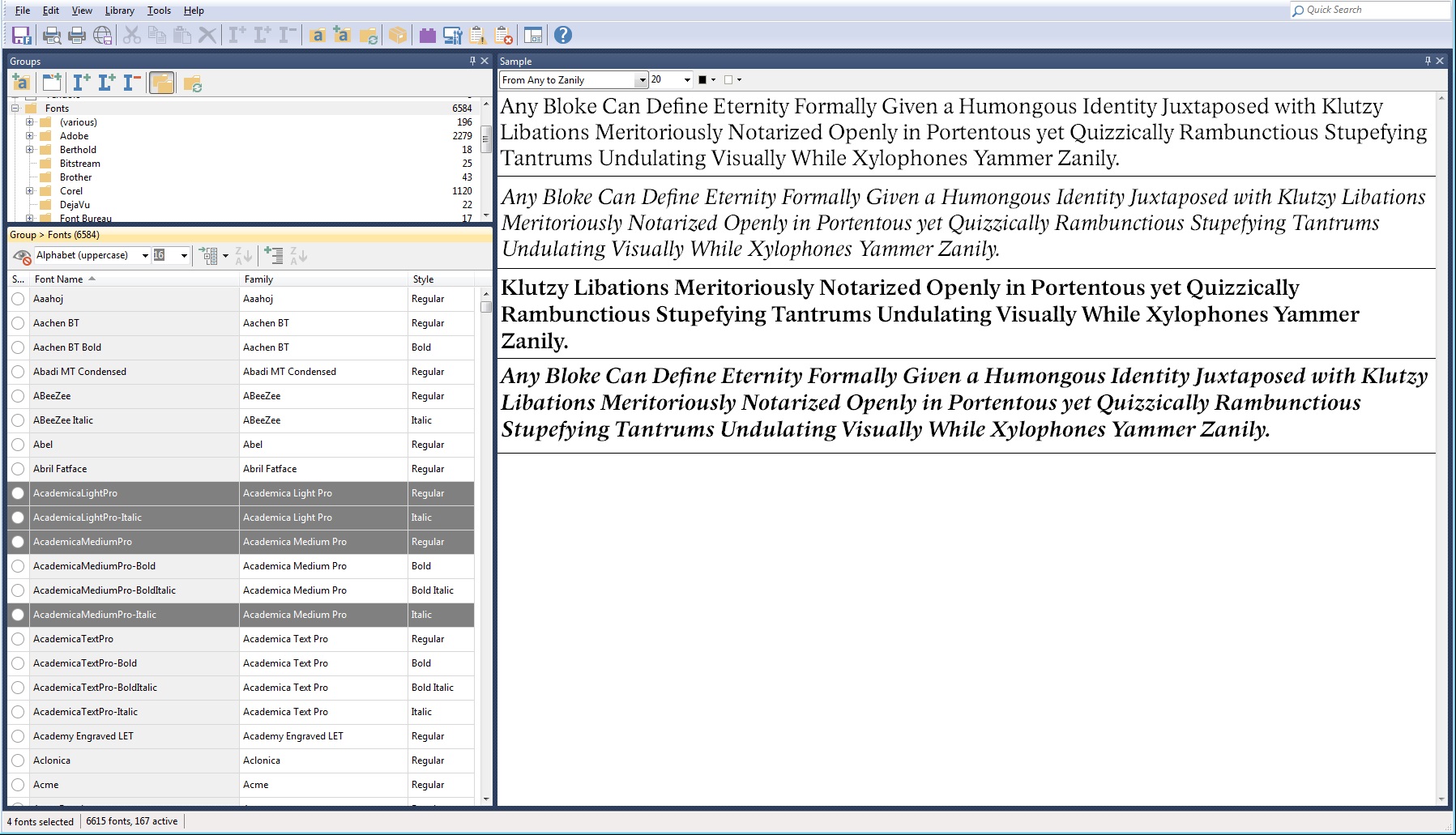Click the Paste clipboard icon

182,35
